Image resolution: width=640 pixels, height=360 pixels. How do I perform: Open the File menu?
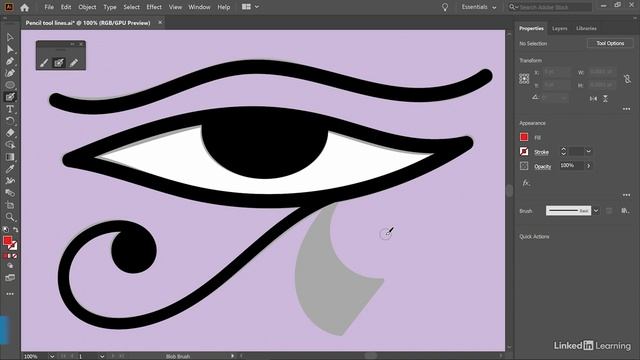point(49,7)
